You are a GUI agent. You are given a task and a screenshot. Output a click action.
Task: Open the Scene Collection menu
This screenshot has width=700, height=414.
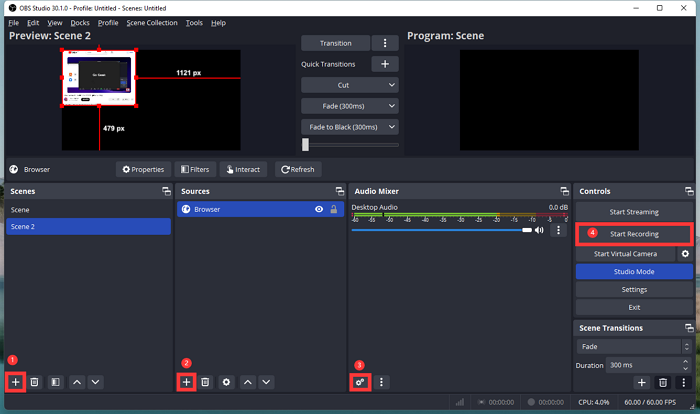(x=152, y=23)
